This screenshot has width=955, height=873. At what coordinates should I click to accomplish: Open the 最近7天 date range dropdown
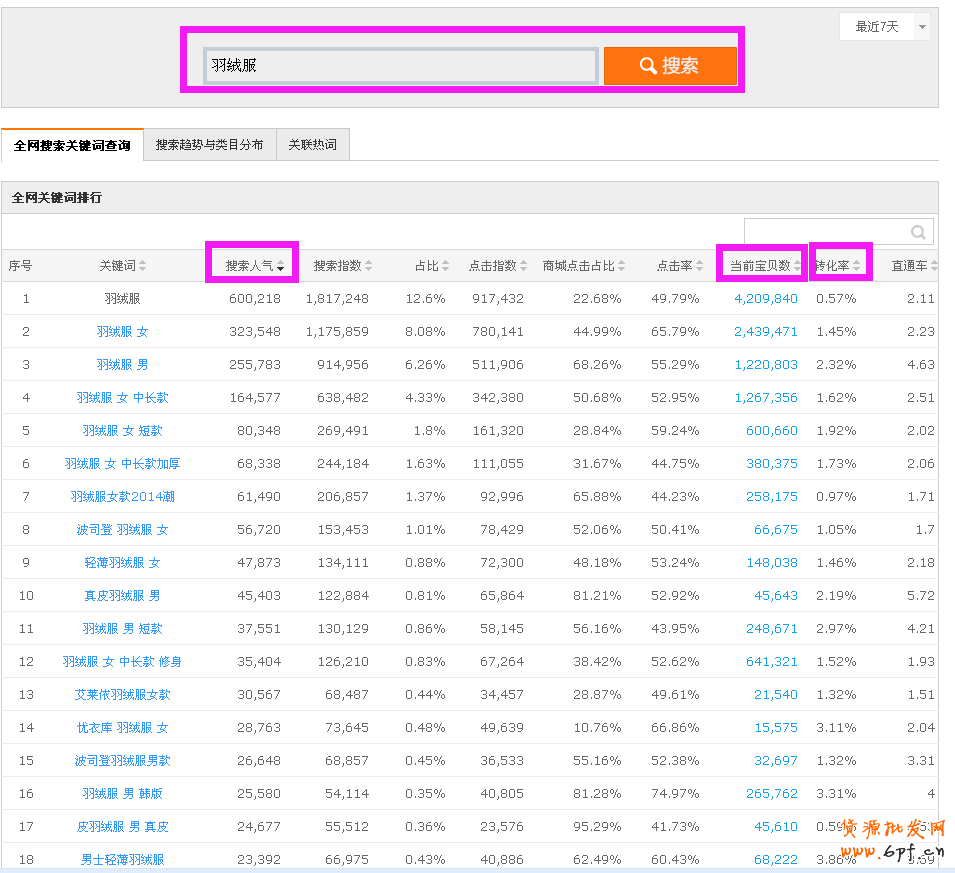[x=884, y=27]
